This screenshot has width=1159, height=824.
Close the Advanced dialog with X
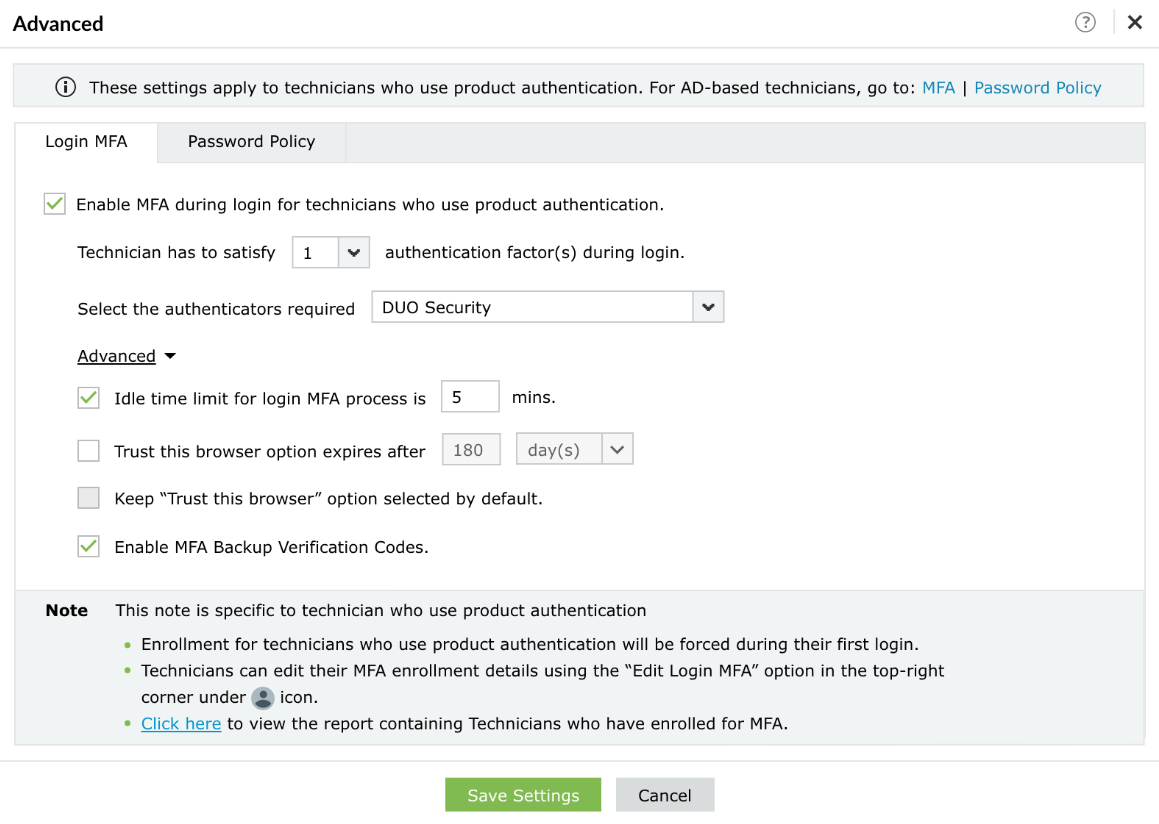pos(1135,23)
